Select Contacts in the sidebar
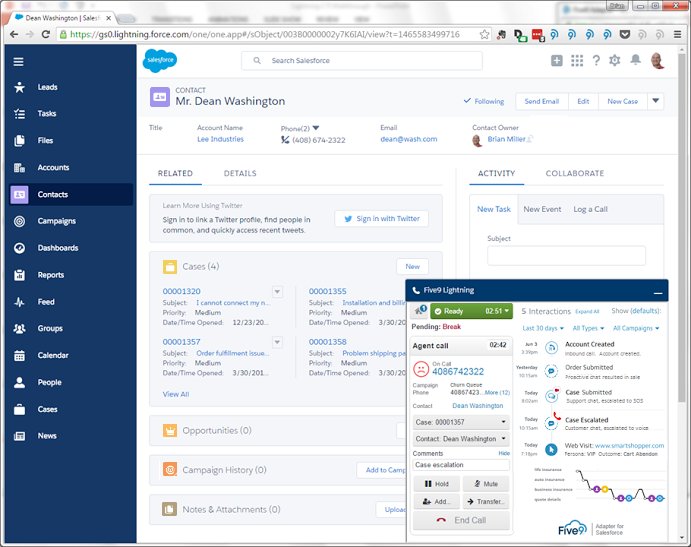The height and width of the screenshot is (547, 691). pyautogui.click(x=71, y=194)
